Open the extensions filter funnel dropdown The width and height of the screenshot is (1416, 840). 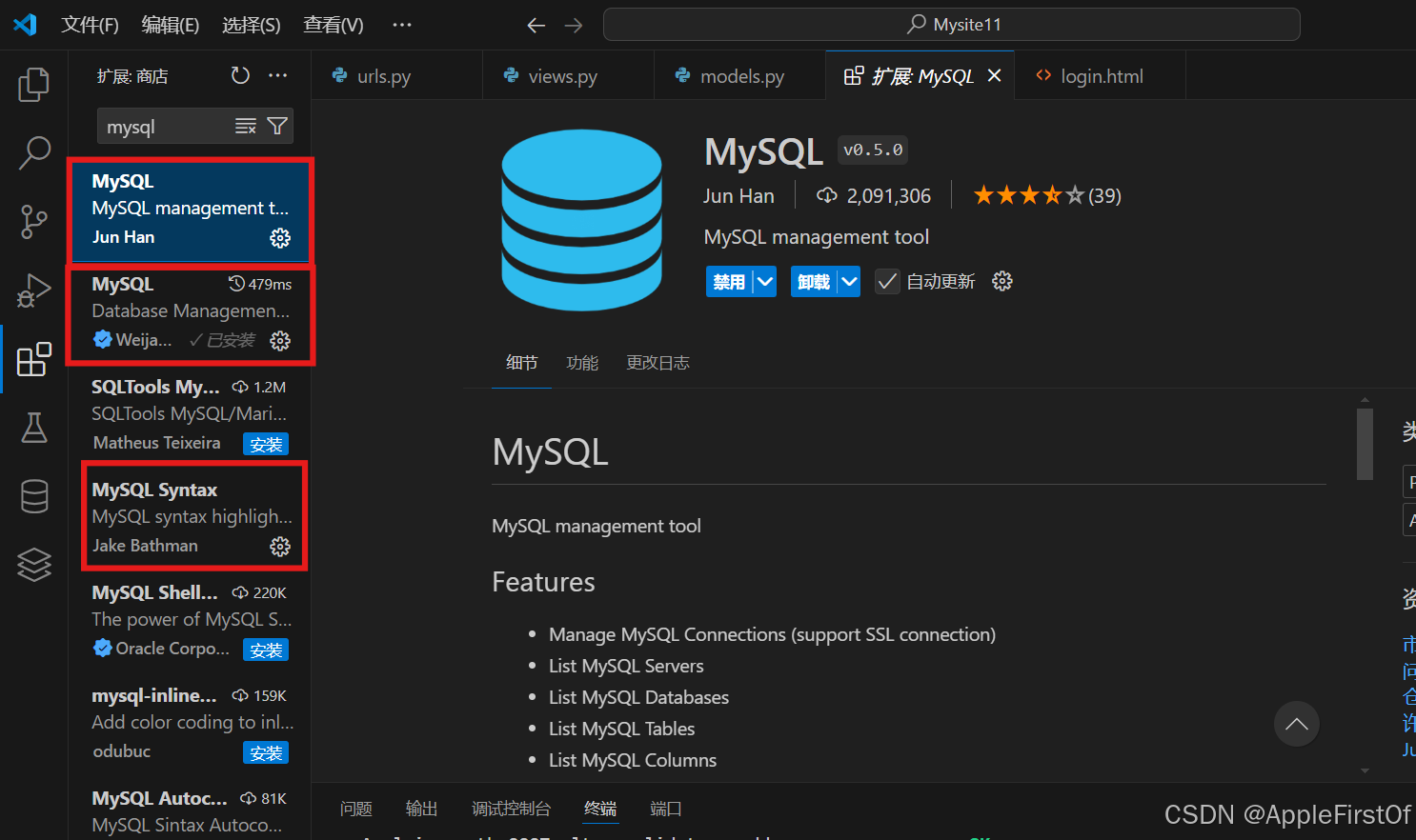pyautogui.click(x=277, y=125)
